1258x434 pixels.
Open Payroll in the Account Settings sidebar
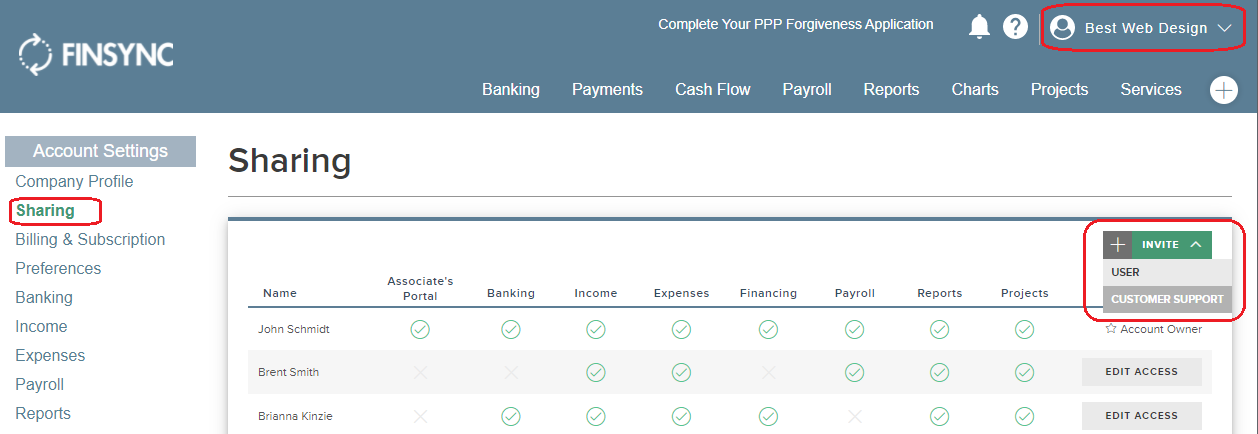40,384
